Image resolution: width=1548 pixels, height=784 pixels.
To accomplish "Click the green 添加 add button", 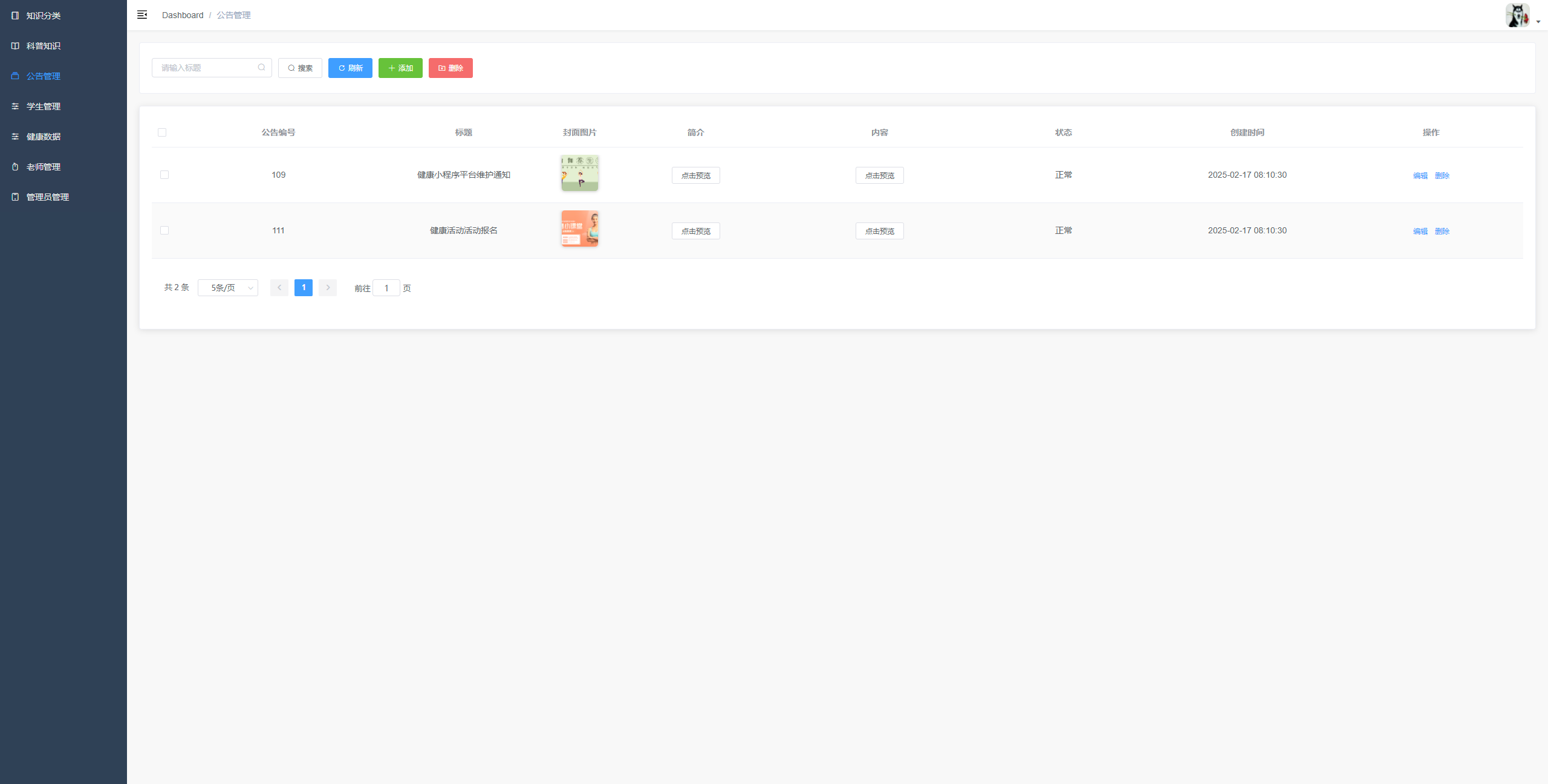I will pyautogui.click(x=400, y=68).
